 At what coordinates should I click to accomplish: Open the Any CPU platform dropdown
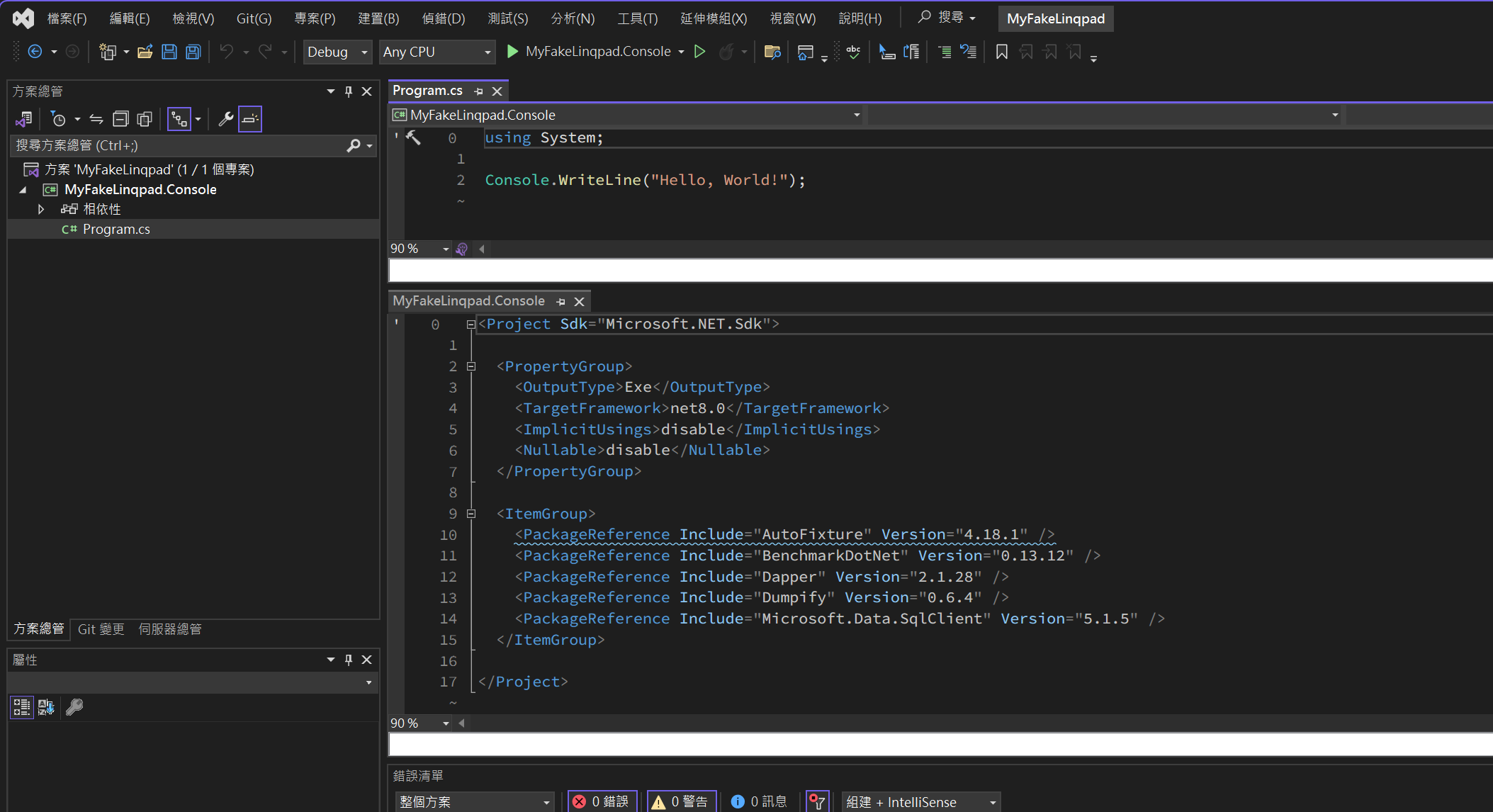(x=437, y=52)
